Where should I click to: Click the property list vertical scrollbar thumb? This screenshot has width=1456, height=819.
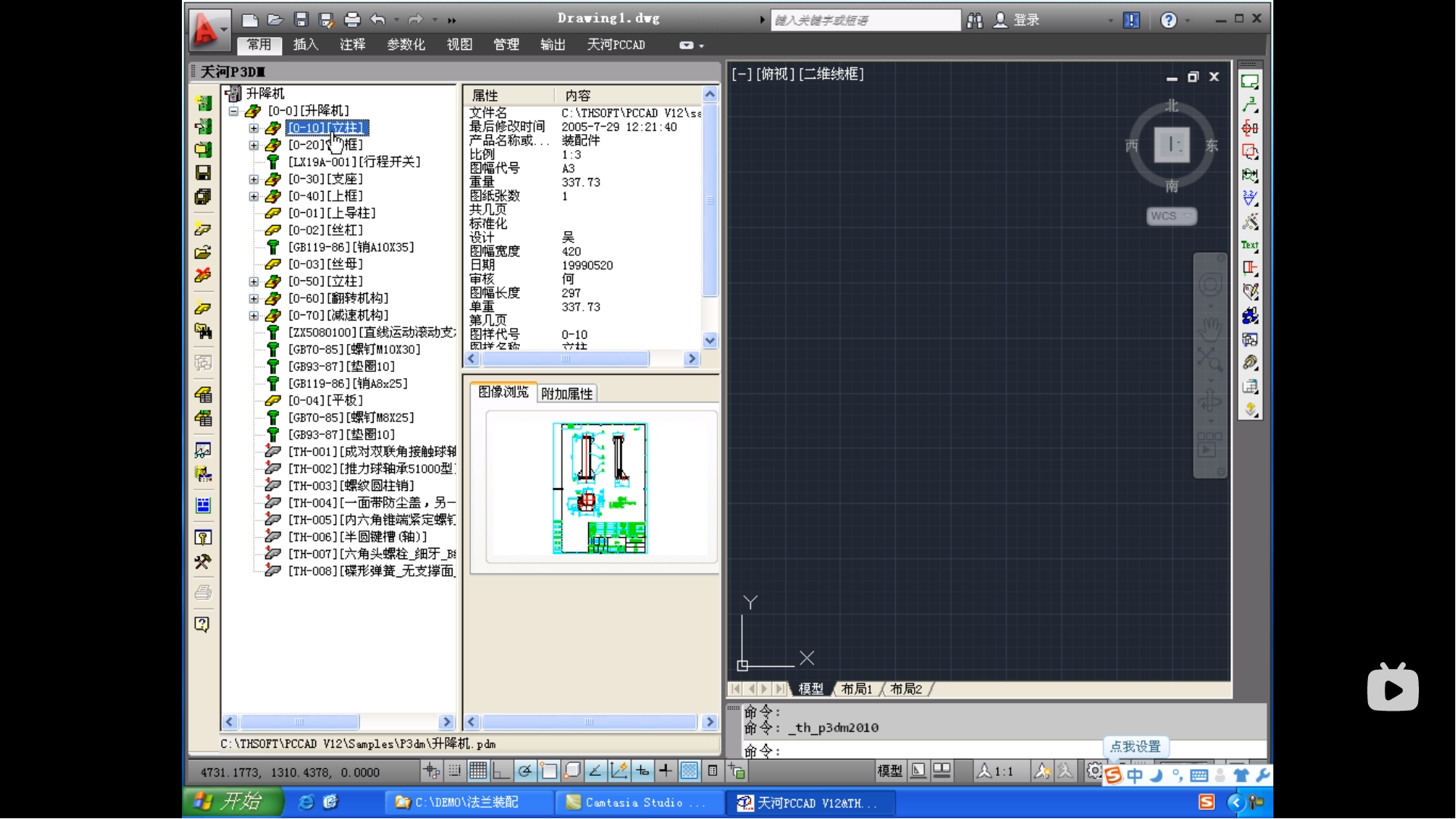tap(710, 201)
